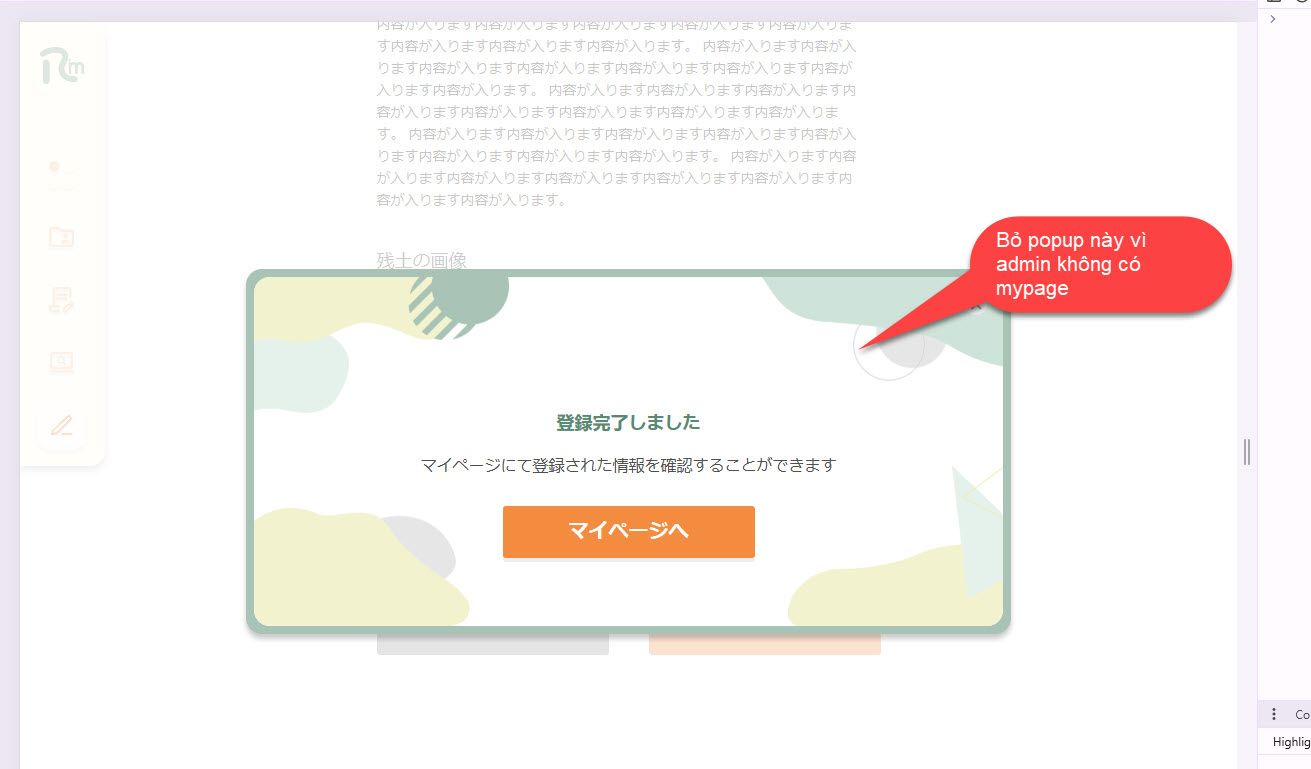Viewport: 1311px width, 769px height.
Task: Click the faded orange button below the popup
Action: pyautogui.click(x=764, y=645)
